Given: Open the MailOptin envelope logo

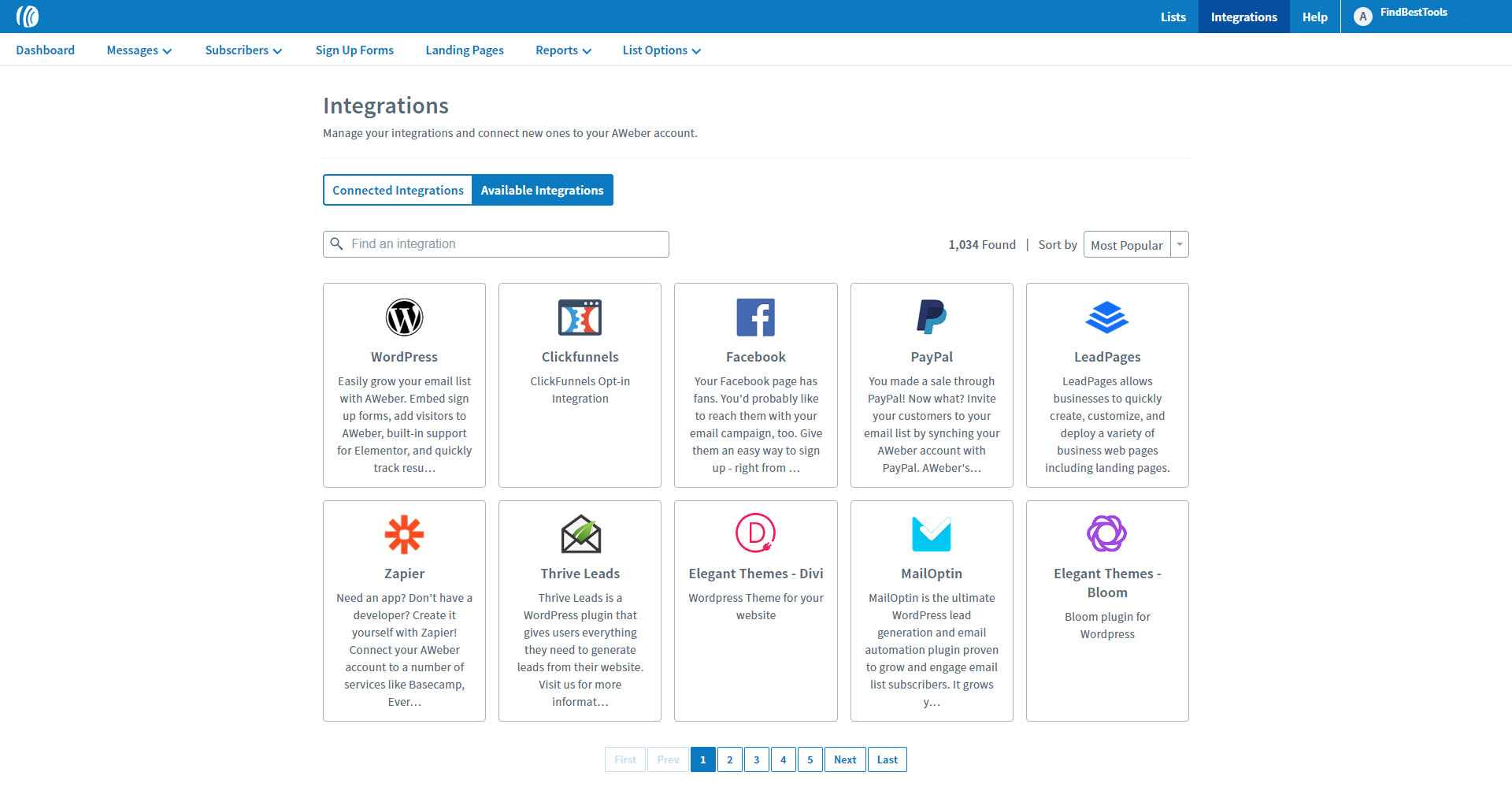Looking at the screenshot, I should 932,534.
